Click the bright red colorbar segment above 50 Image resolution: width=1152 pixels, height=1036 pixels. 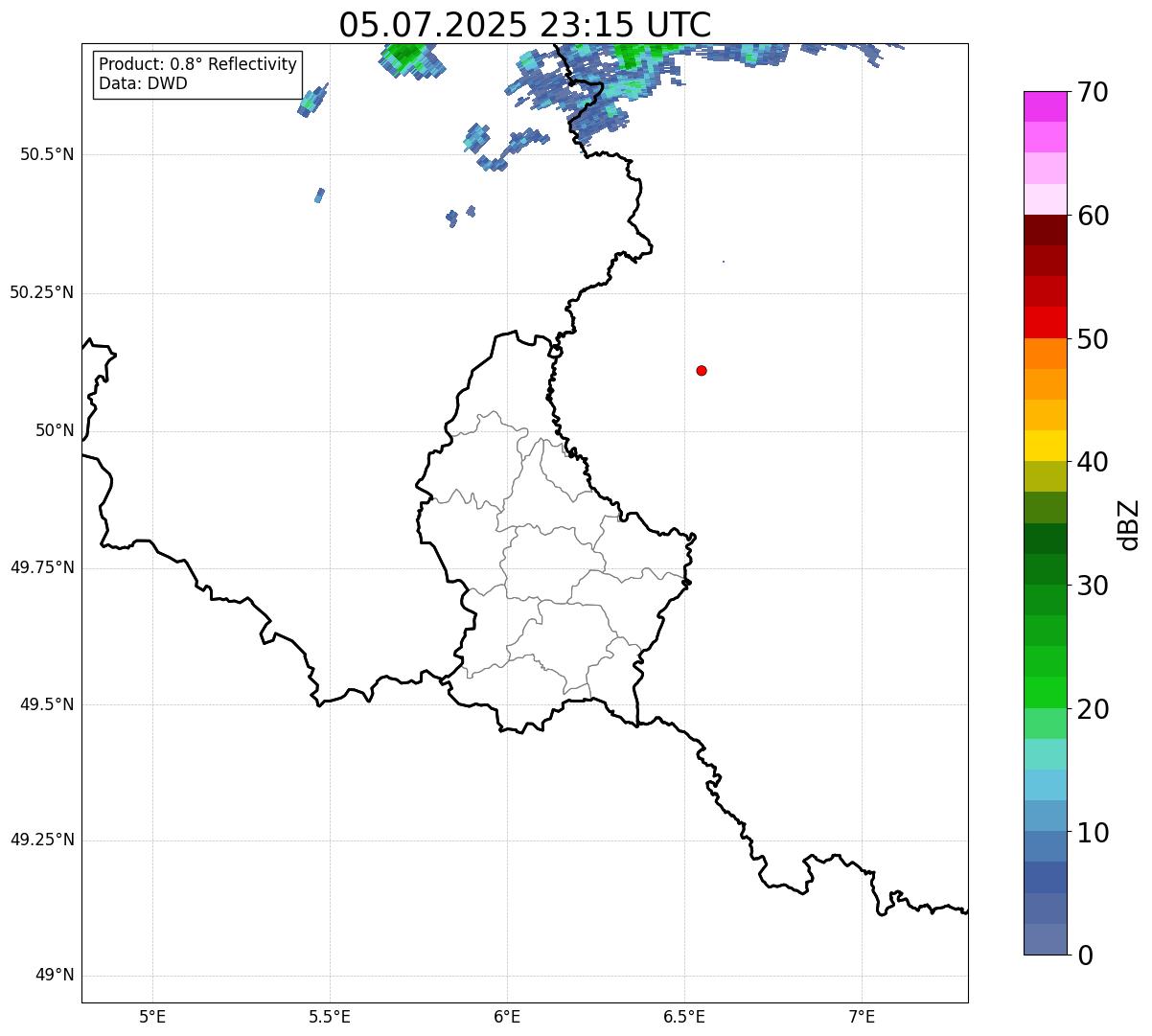pyautogui.click(x=1045, y=322)
